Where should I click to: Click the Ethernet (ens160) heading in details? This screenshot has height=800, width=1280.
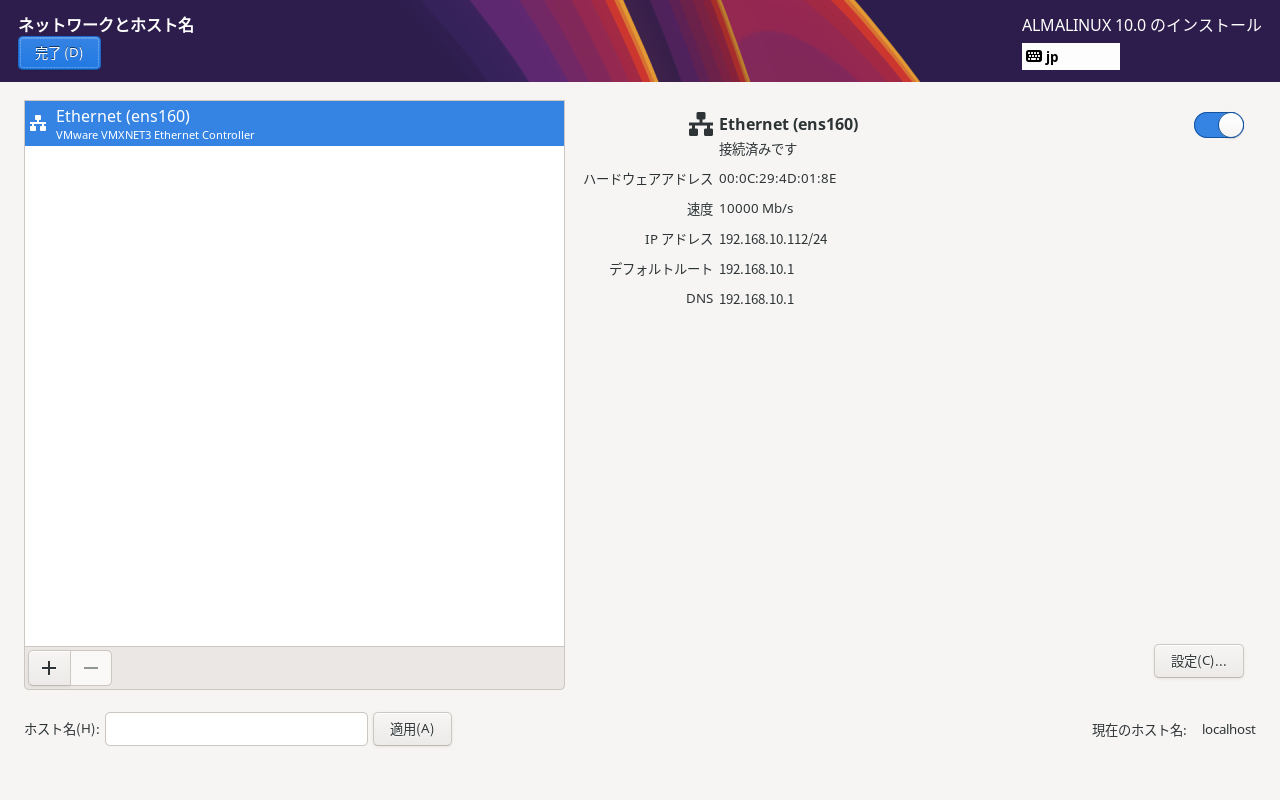pos(788,124)
